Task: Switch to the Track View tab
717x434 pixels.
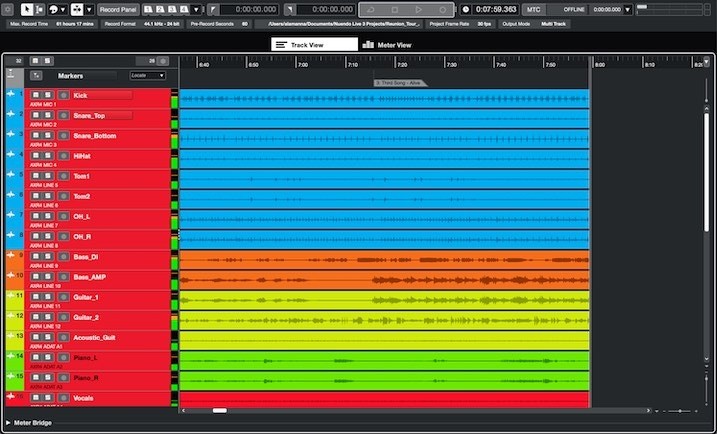Action: pyautogui.click(x=314, y=45)
